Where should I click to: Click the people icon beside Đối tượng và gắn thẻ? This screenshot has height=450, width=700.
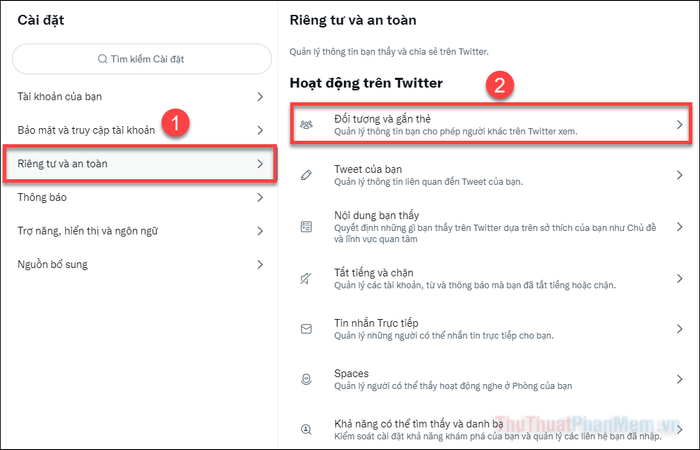(306, 125)
